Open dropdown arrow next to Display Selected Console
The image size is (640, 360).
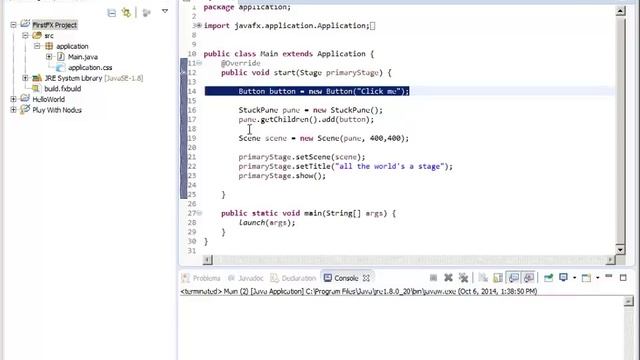click(574, 278)
